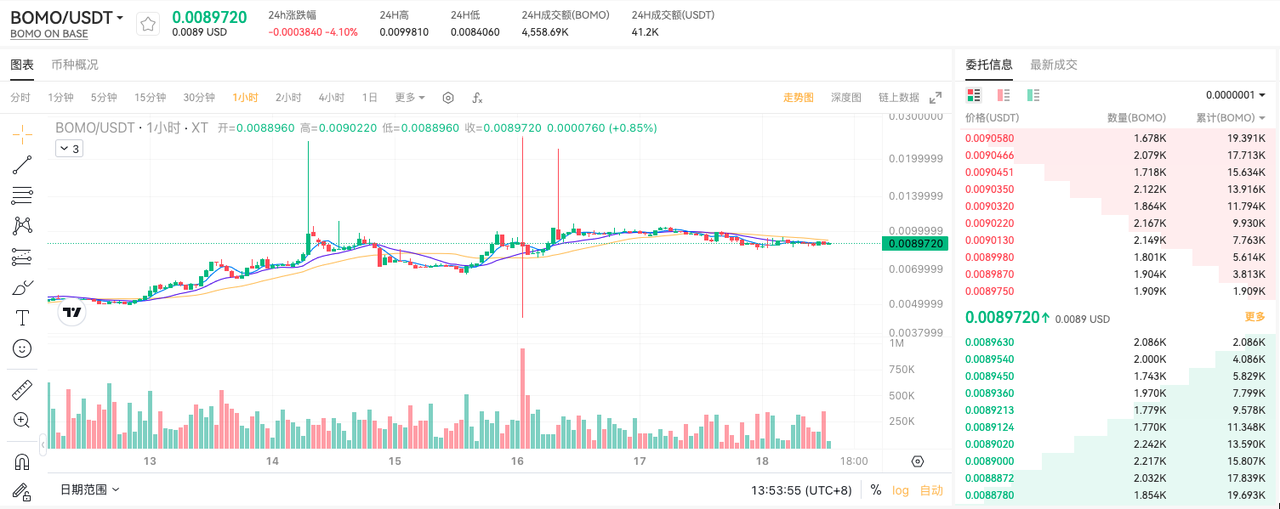This screenshot has width=1280, height=509.
Task: Click bid price 0.0088780 row
Action: point(1117,495)
